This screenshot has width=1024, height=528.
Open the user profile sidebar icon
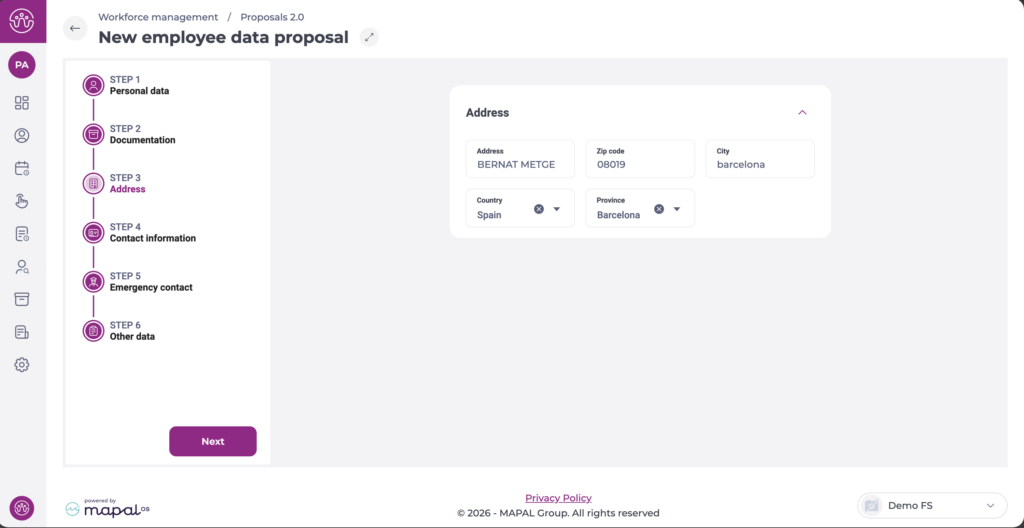pyautogui.click(x=22, y=136)
